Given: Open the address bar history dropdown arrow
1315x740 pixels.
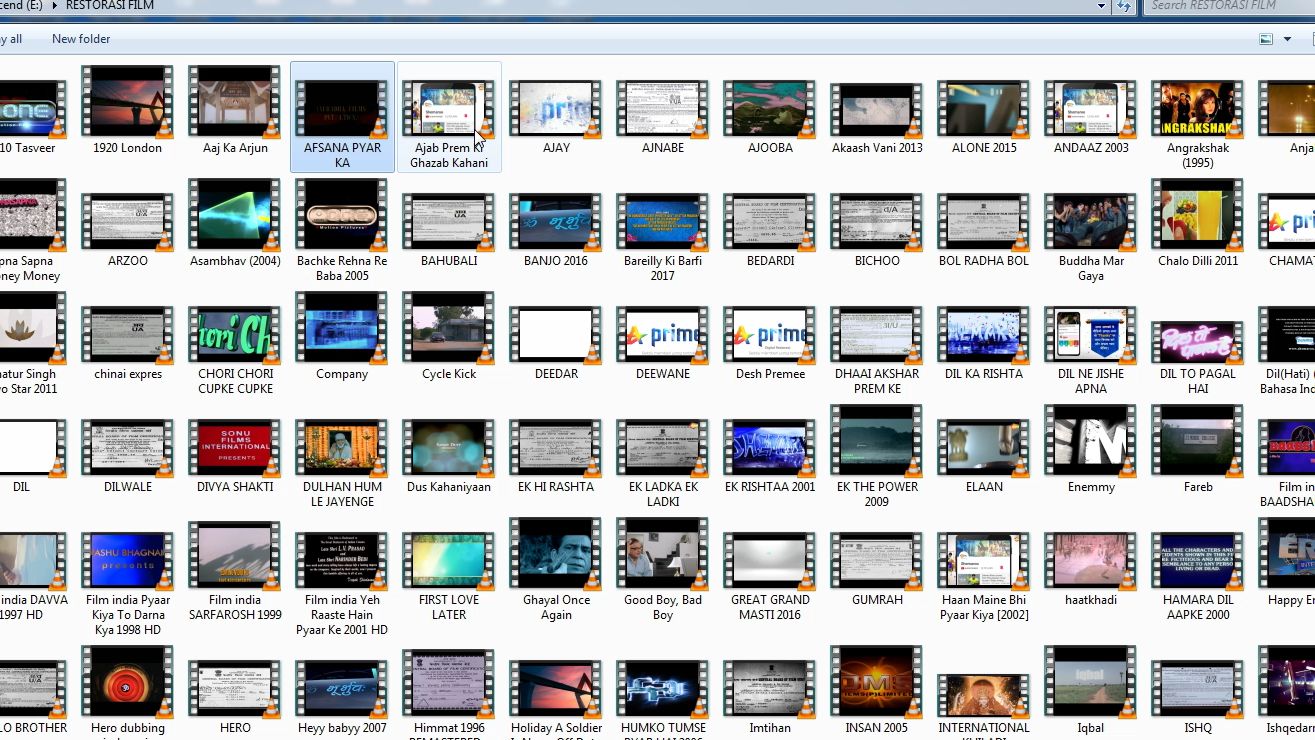Looking at the screenshot, I should (1102, 6).
